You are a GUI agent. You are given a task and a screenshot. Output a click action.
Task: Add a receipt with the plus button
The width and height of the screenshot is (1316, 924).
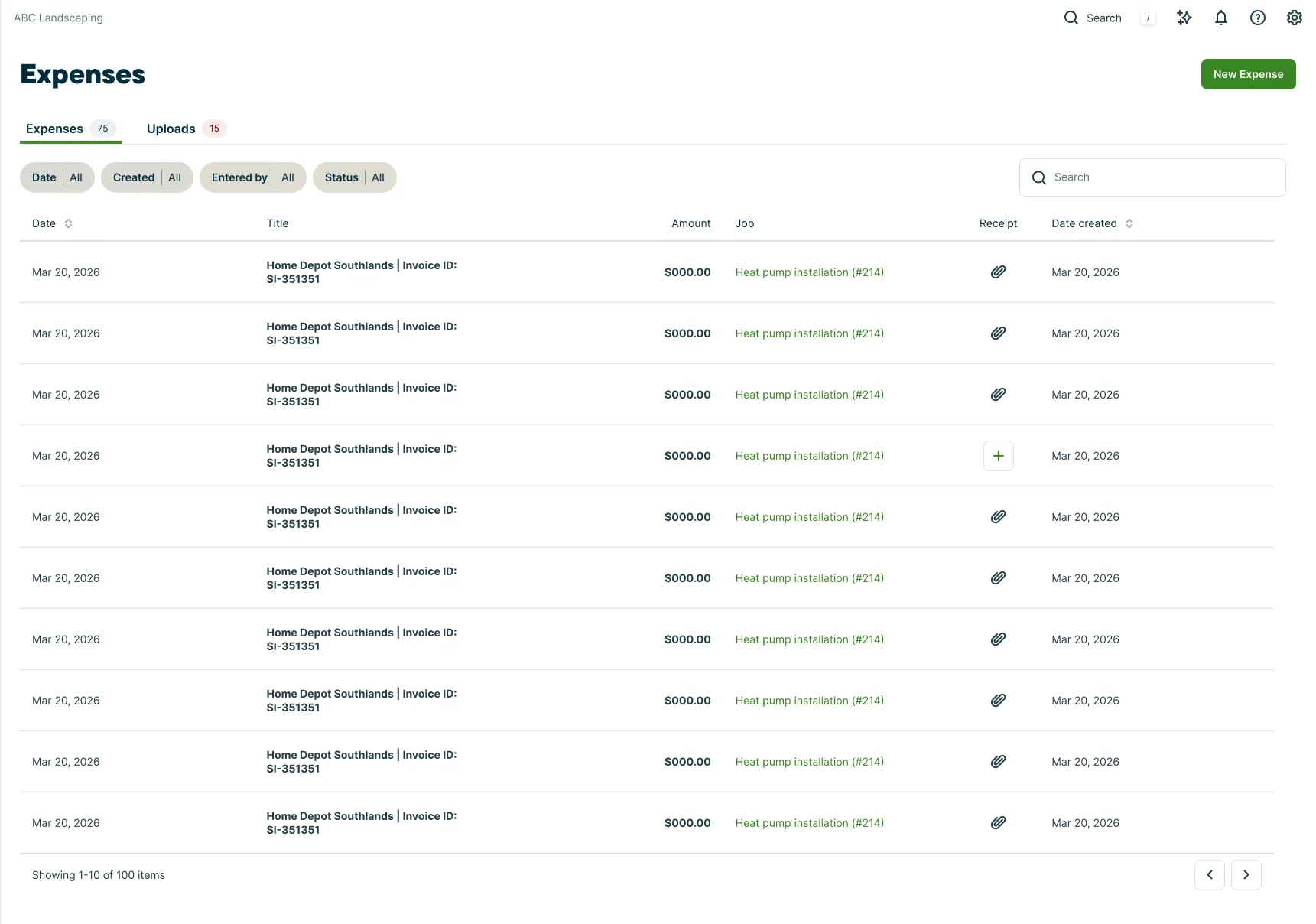[998, 456]
